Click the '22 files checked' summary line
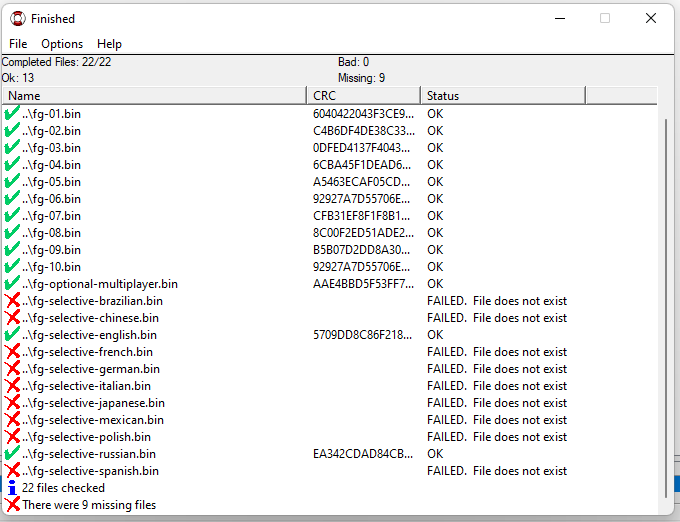680x522 pixels. (x=63, y=488)
